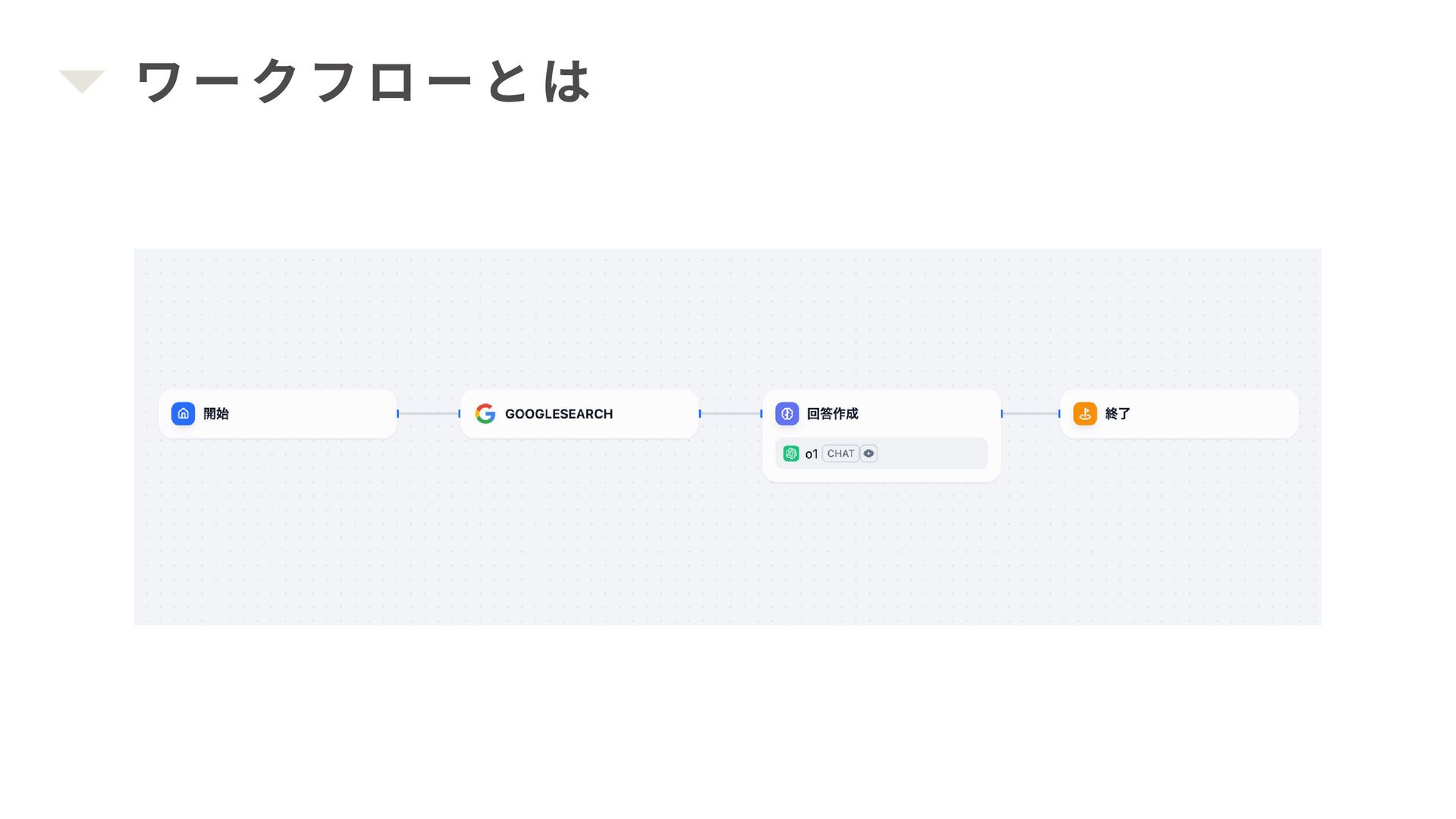The width and height of the screenshot is (1456, 819).
Task: Click the orange end icon on 終了
Action: (x=1085, y=413)
